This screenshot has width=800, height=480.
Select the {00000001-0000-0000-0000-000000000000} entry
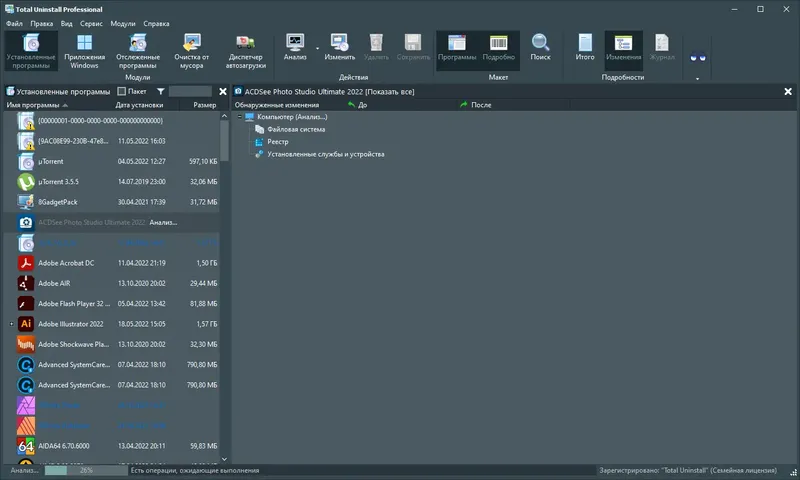point(112,120)
